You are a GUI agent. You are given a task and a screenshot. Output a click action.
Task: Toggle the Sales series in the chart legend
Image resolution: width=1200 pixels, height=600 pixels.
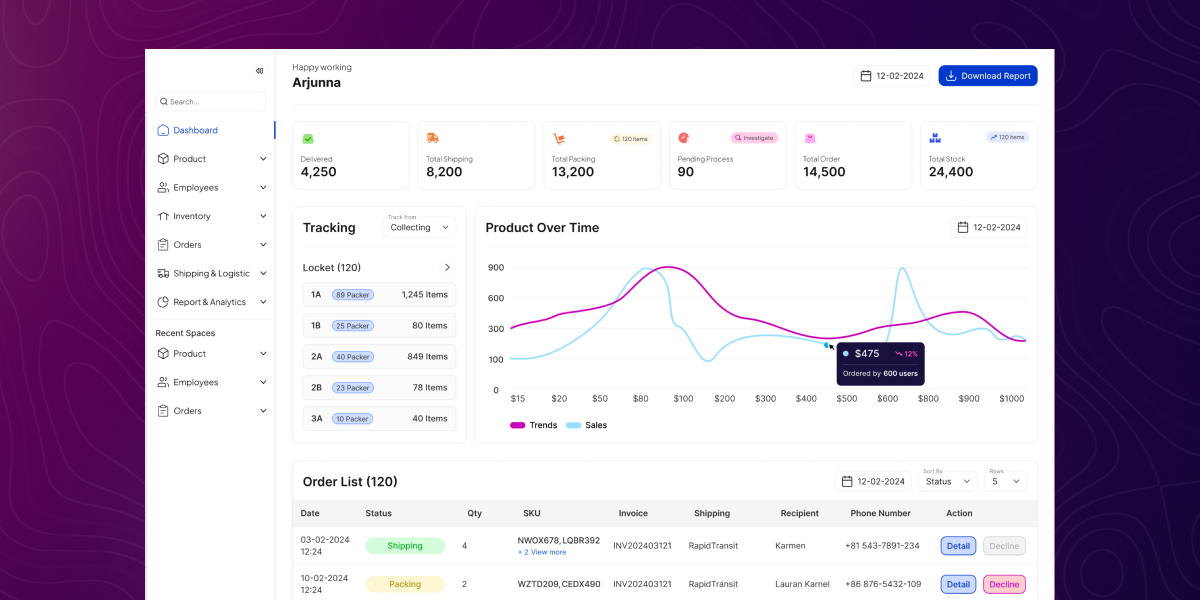[x=587, y=425]
